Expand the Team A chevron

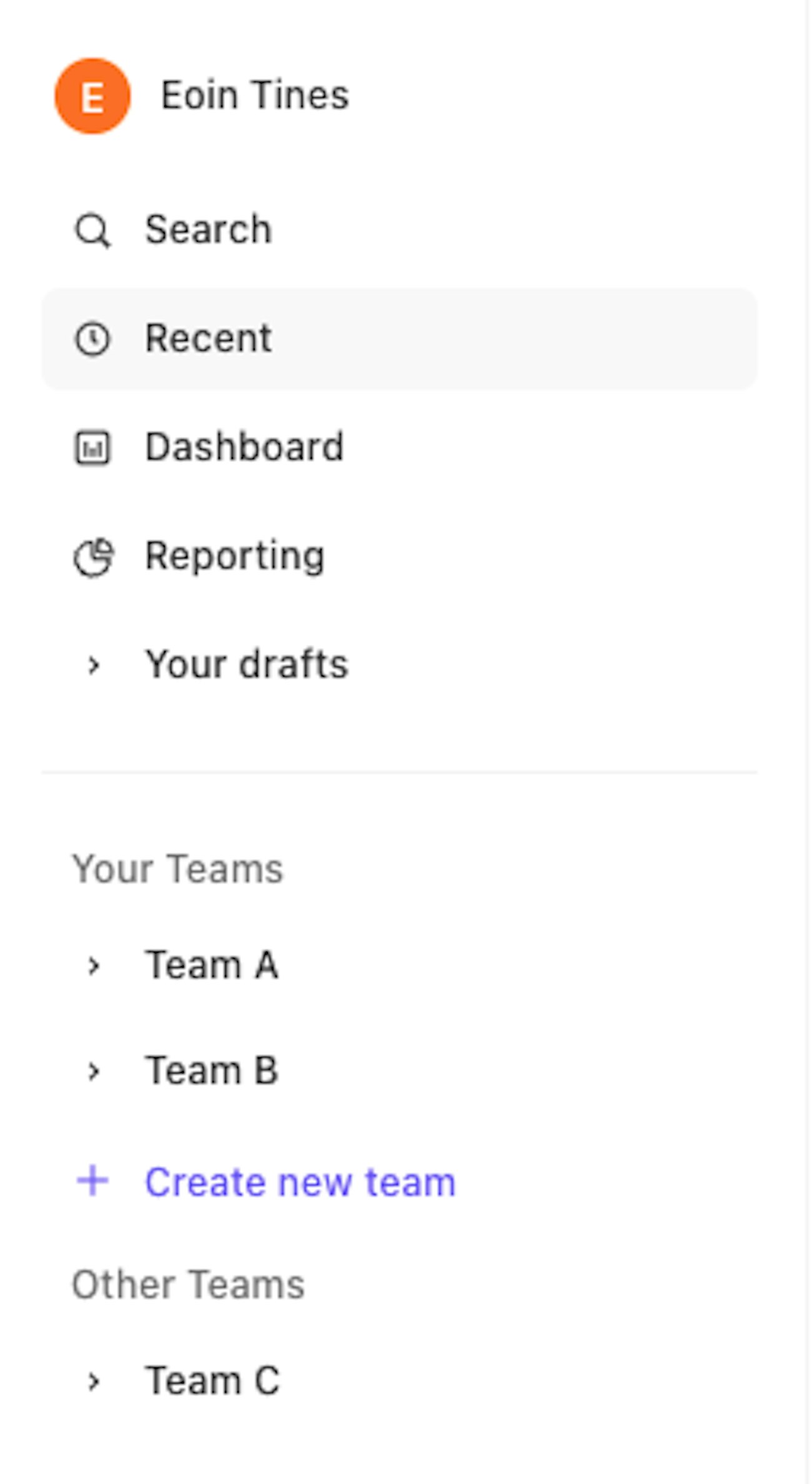tap(94, 966)
